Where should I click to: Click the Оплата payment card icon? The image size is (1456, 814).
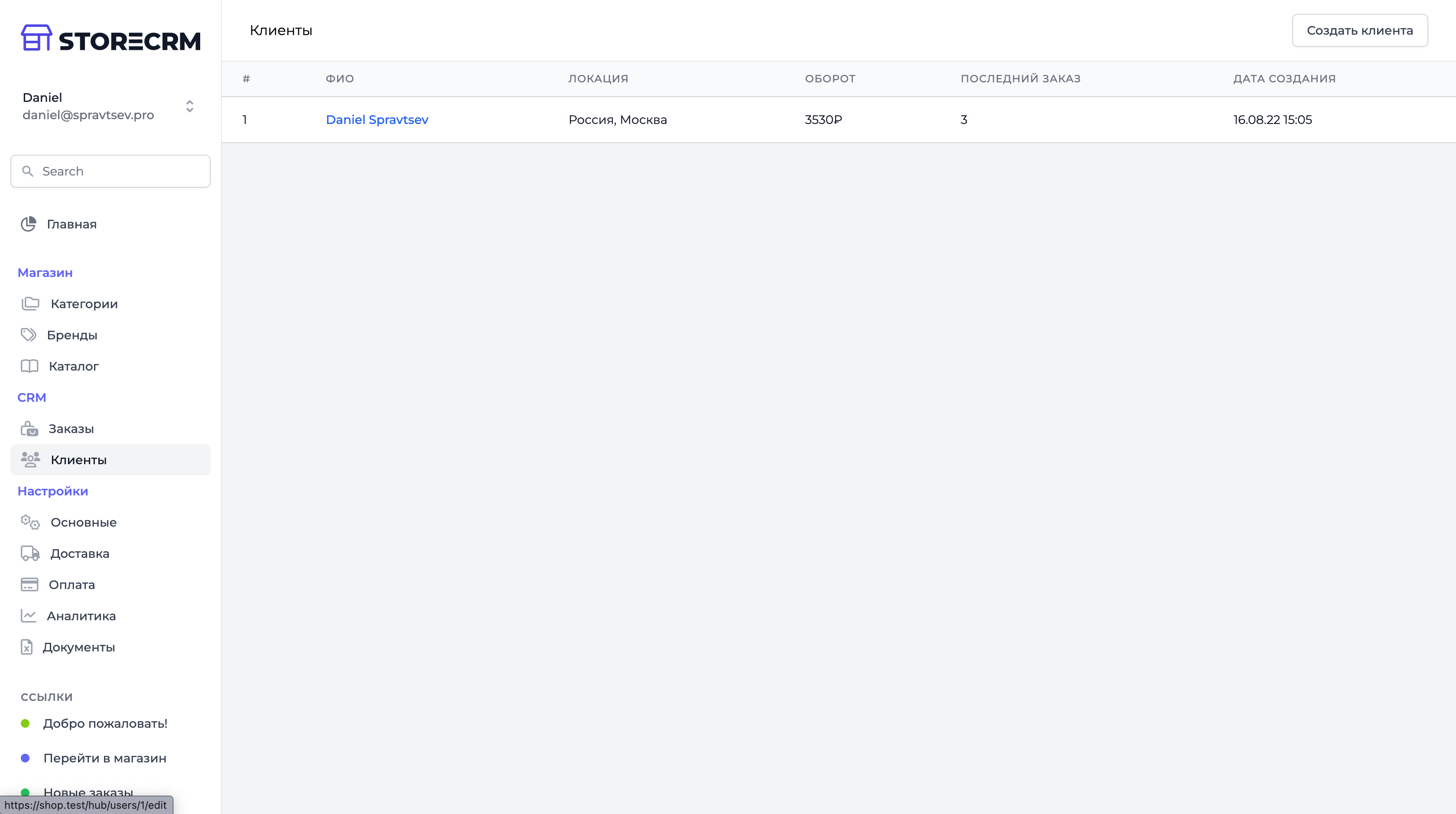(x=29, y=585)
